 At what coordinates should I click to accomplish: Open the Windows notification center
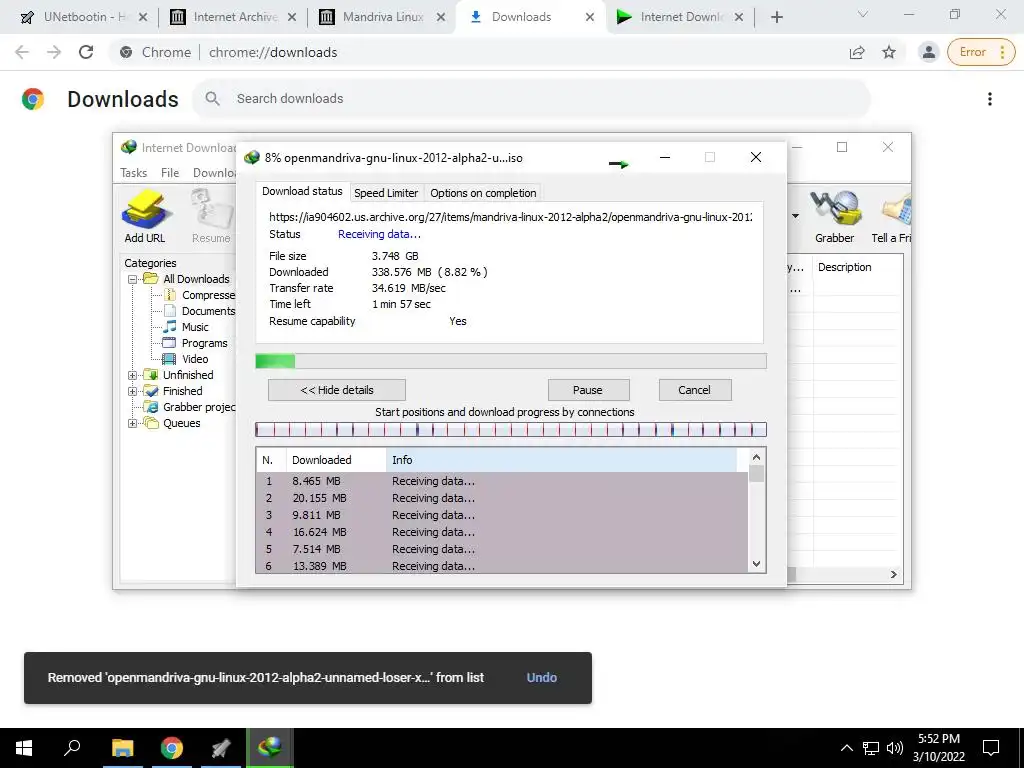991,748
